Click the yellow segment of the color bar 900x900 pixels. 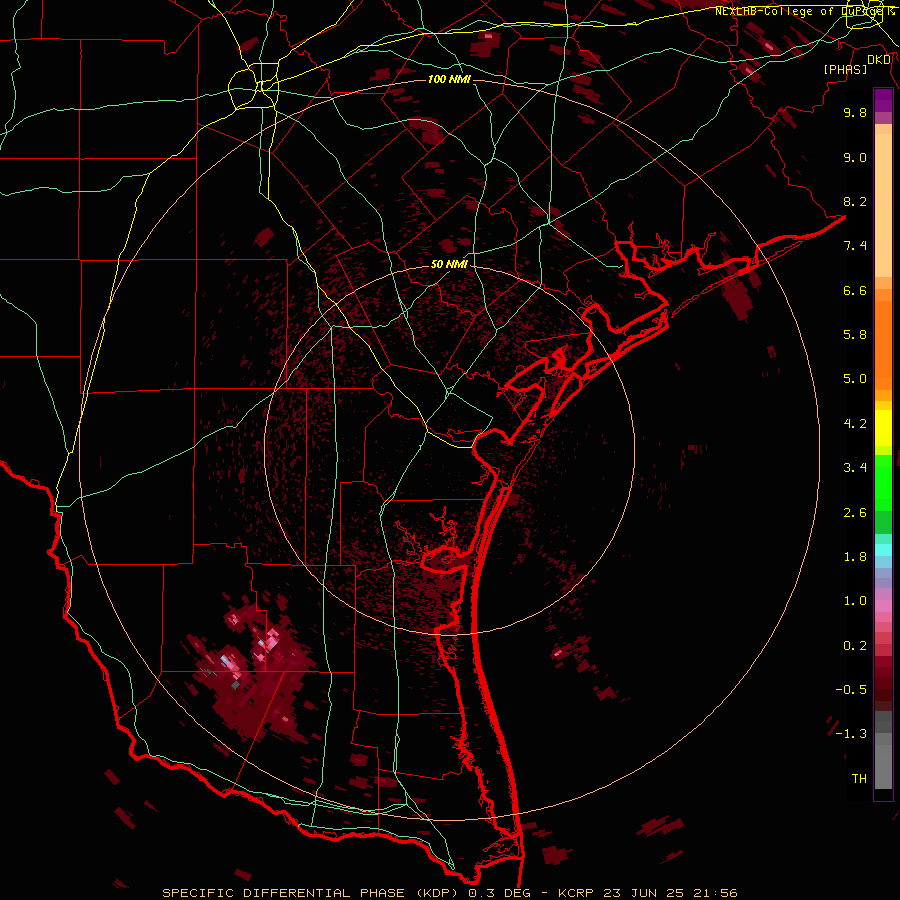tap(883, 428)
